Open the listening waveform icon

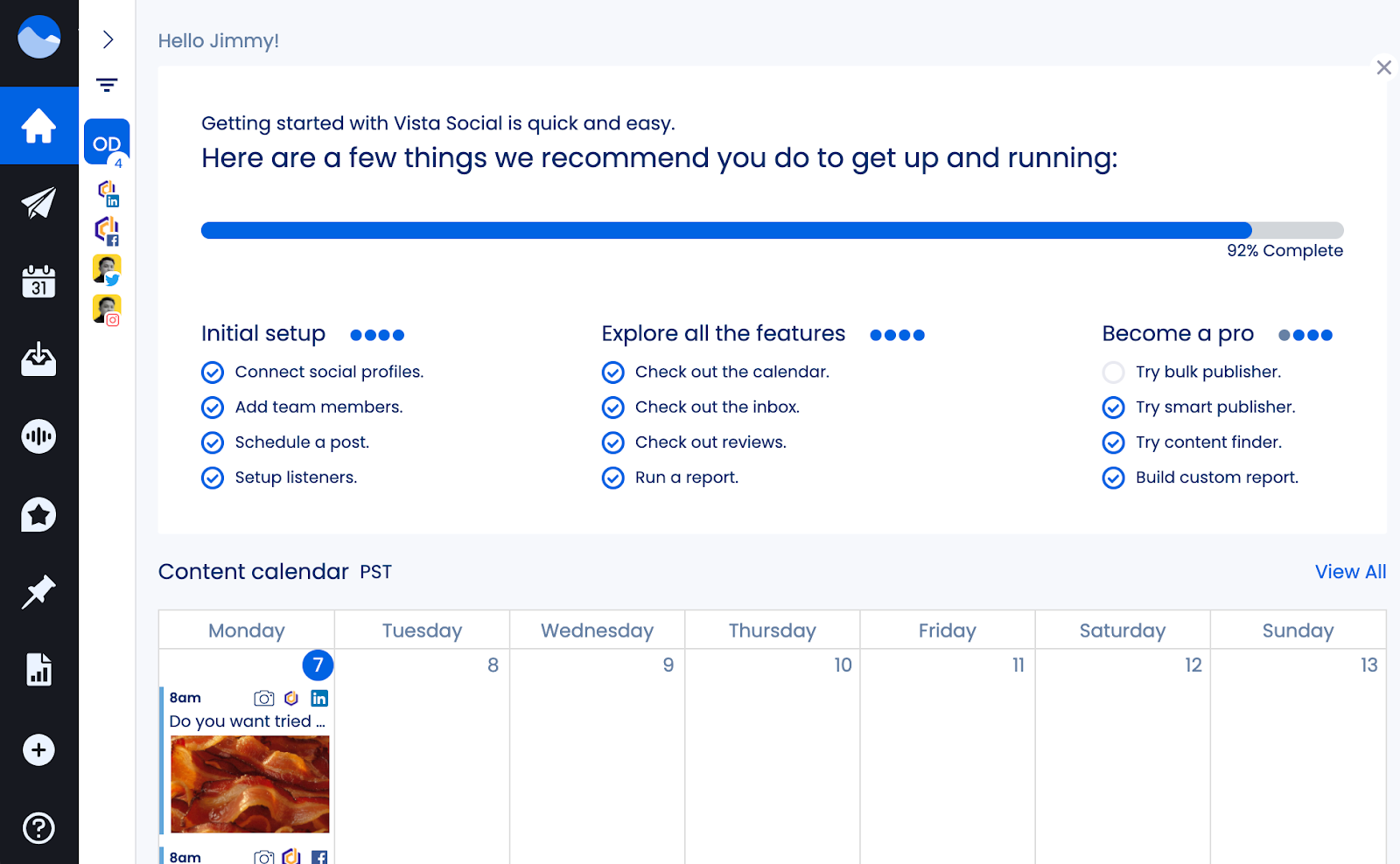[x=38, y=436]
